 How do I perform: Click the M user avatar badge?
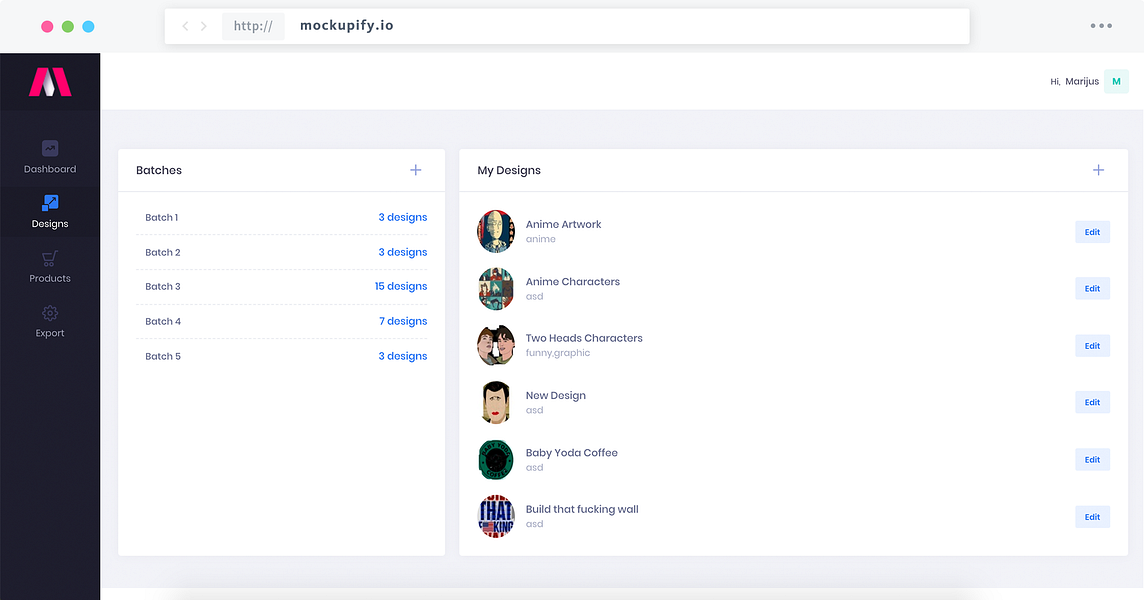click(1116, 82)
